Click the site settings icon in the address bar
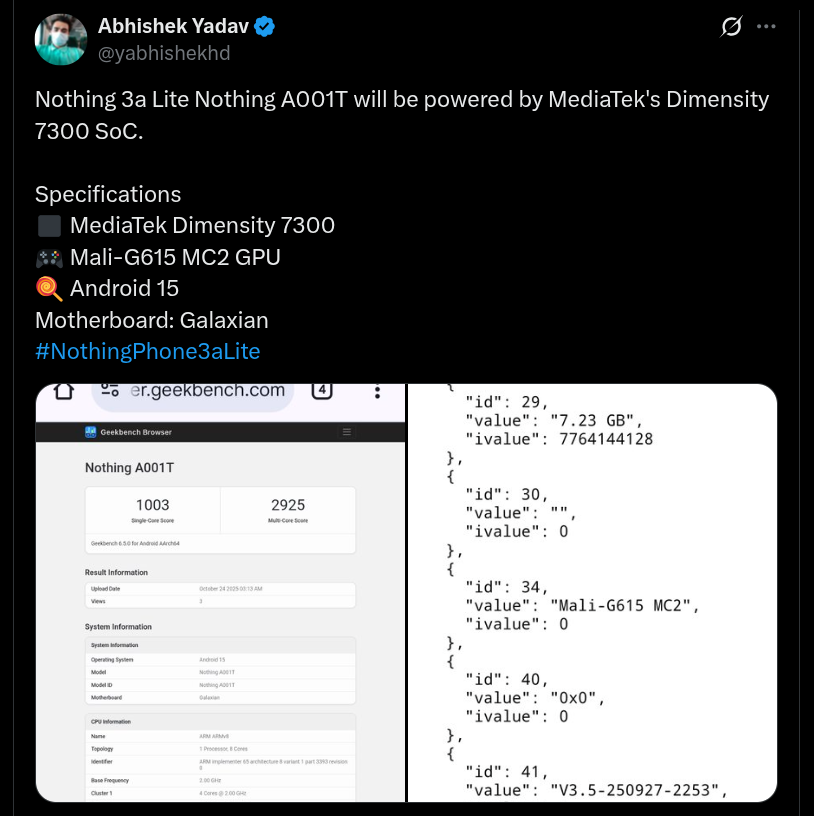Viewport: 814px width, 816px height. (110, 391)
